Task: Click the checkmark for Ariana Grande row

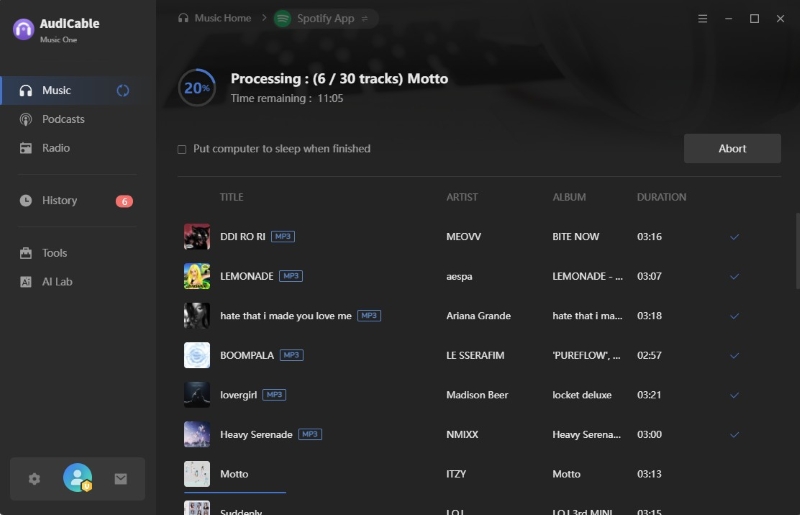Action: 734,316
